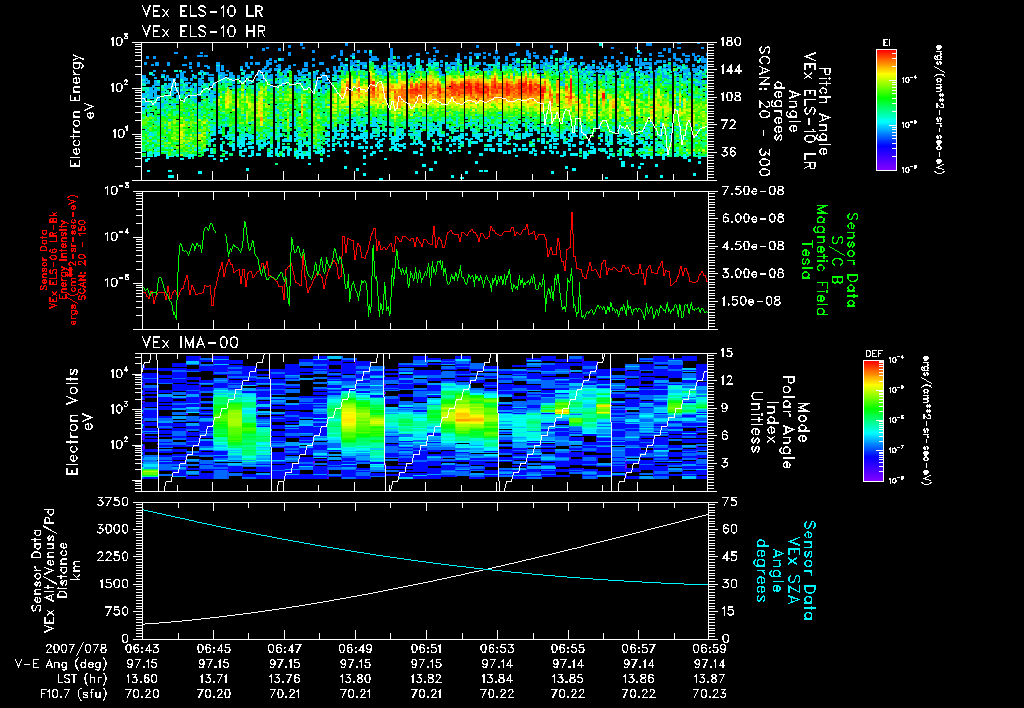Click the 3750 distance axis tick
The width and height of the screenshot is (1024, 708).
tap(112, 502)
